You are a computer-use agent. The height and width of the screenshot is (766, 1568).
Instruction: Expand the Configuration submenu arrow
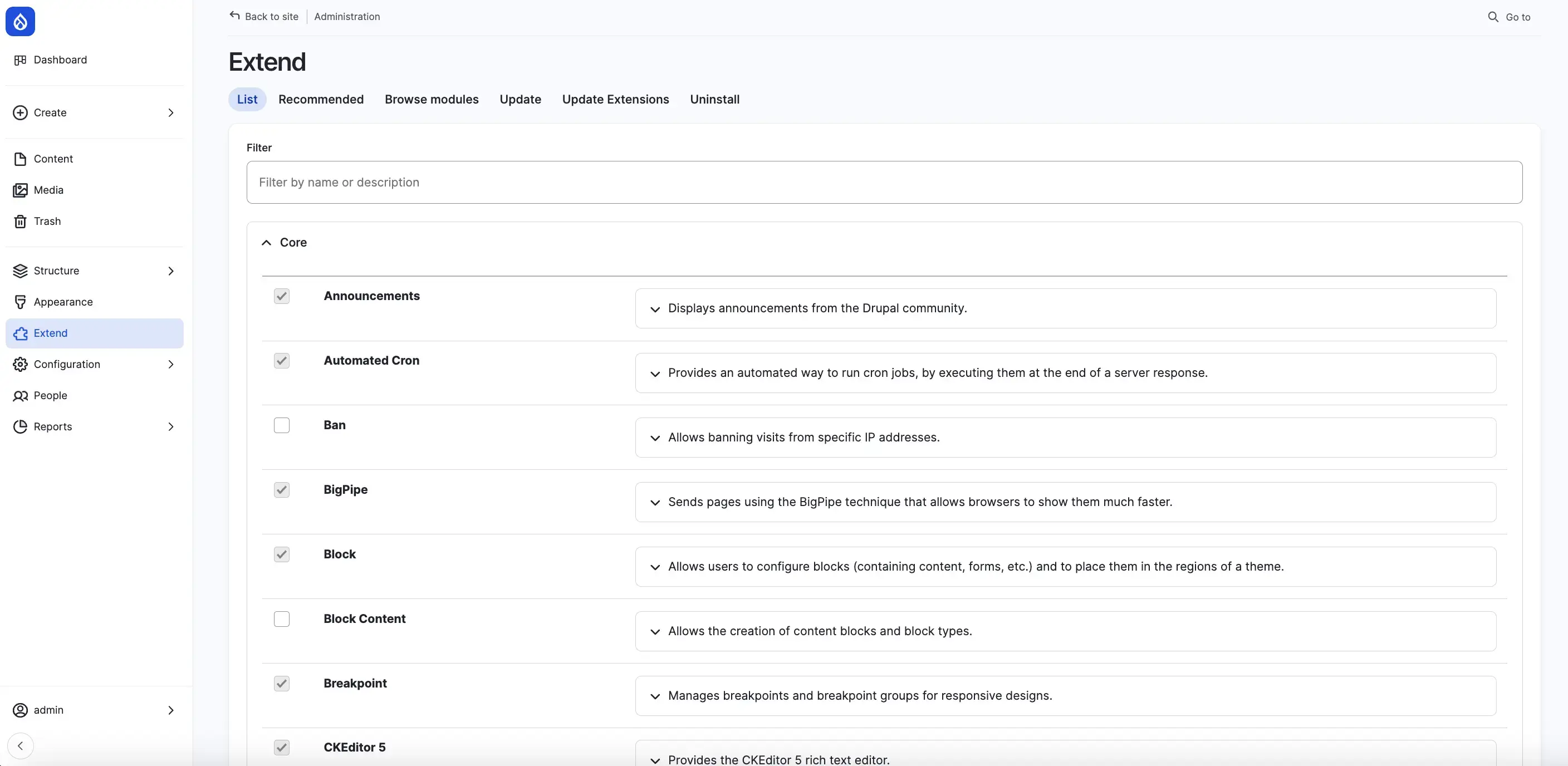[x=170, y=365]
